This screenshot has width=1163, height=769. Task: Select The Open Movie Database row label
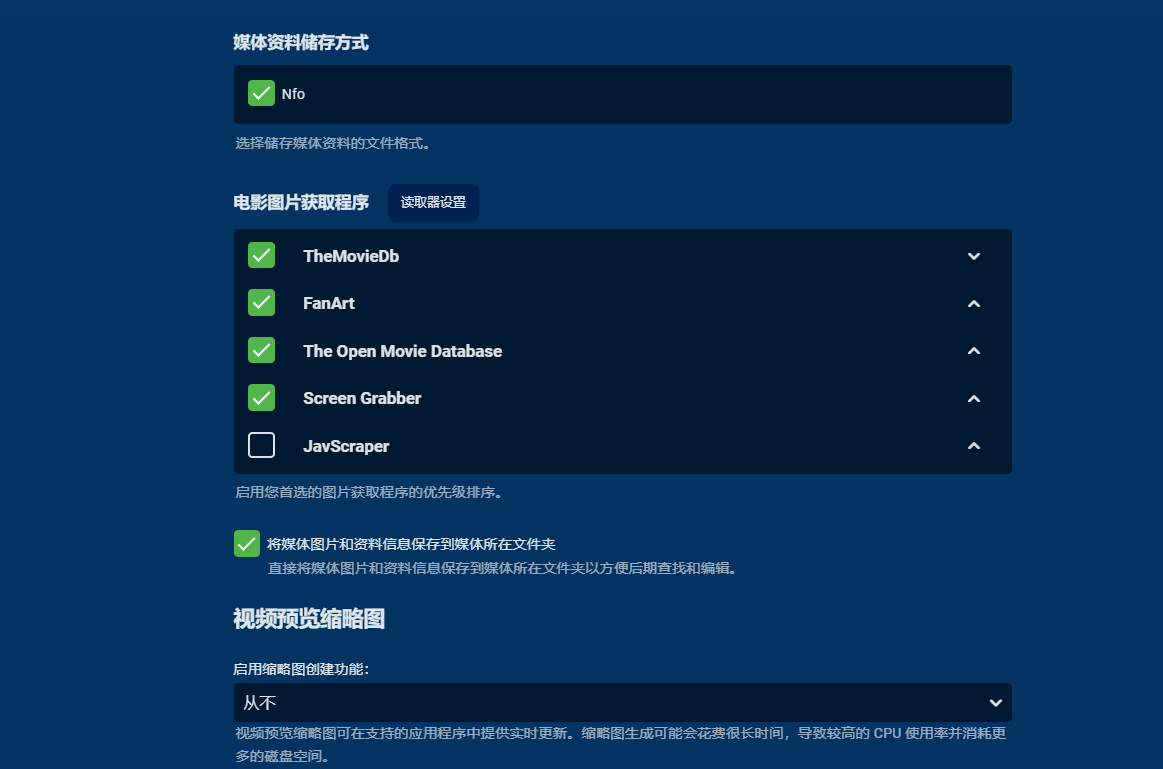402,351
